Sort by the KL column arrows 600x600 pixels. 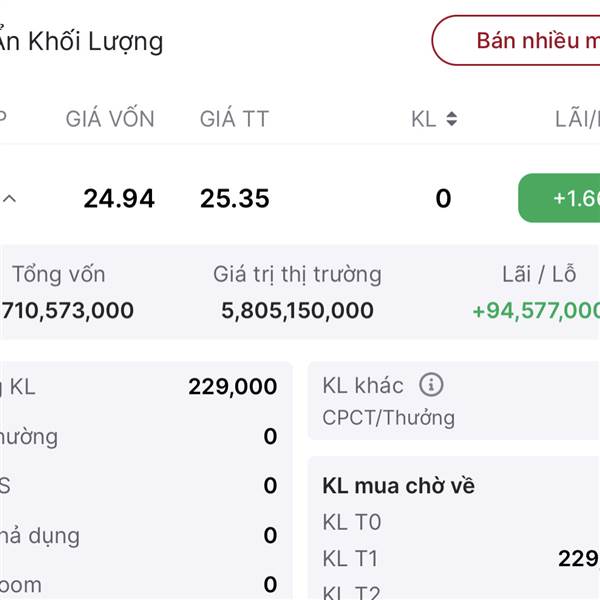click(x=452, y=119)
